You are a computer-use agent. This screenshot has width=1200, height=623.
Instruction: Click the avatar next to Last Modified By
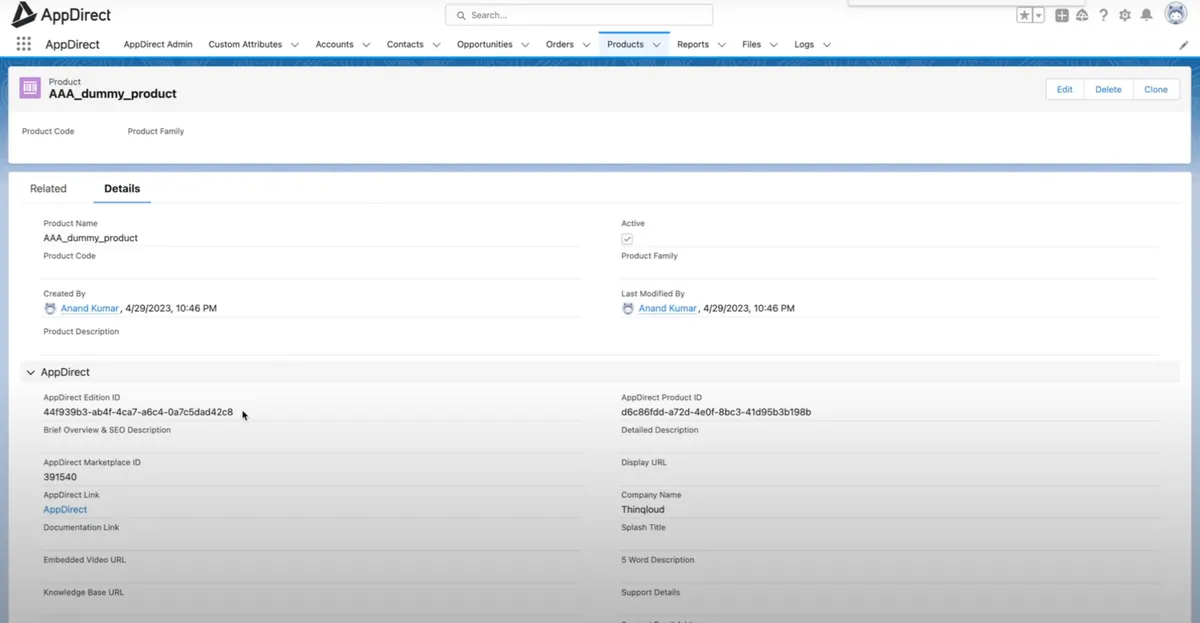click(628, 309)
